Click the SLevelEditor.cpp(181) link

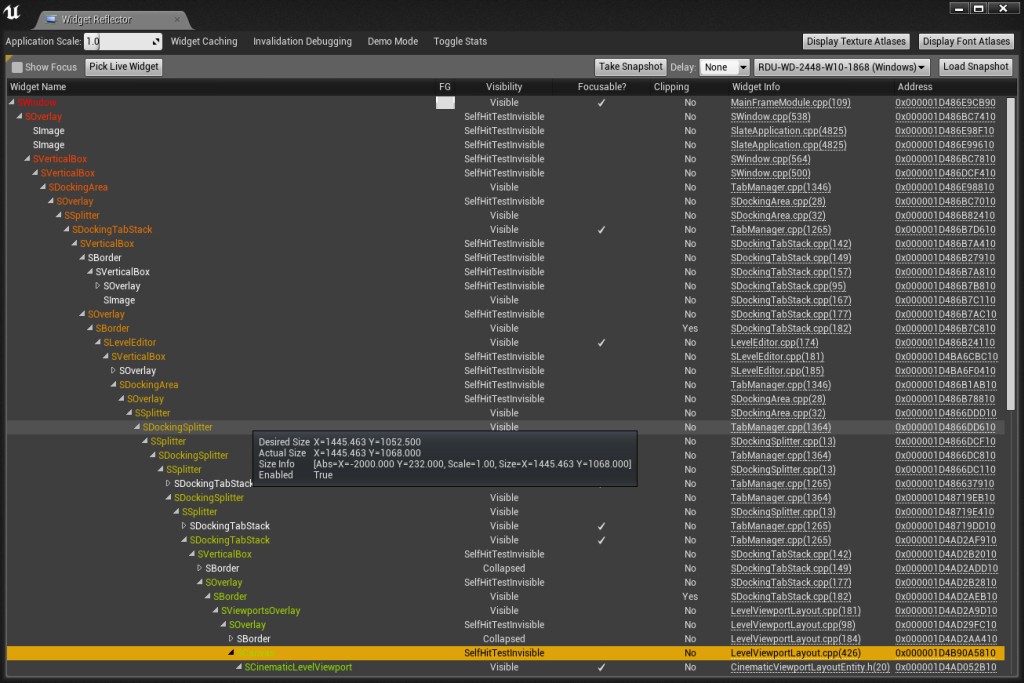777,357
